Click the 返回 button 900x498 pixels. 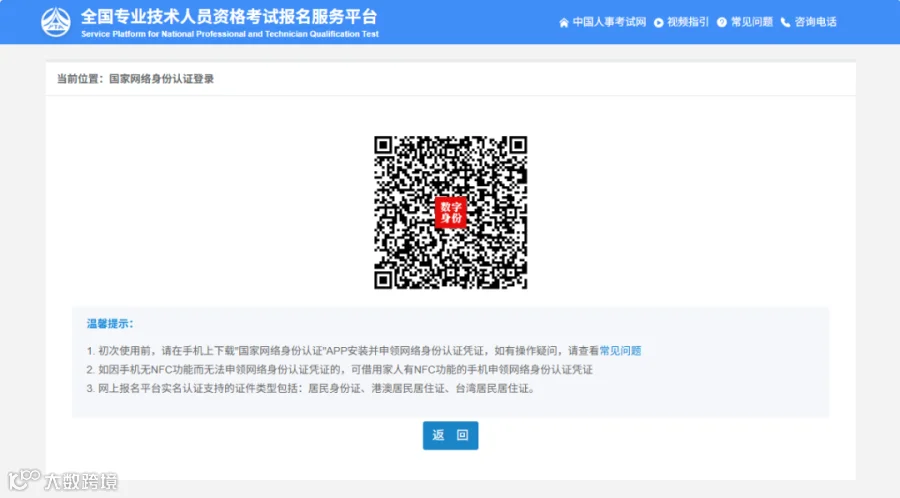click(x=451, y=435)
